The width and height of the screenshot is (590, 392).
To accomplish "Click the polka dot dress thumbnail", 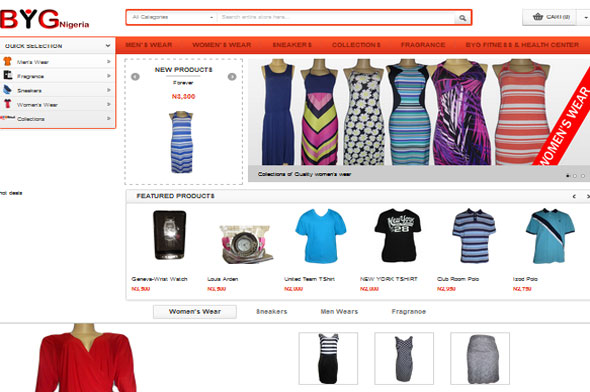I will point(404,359).
